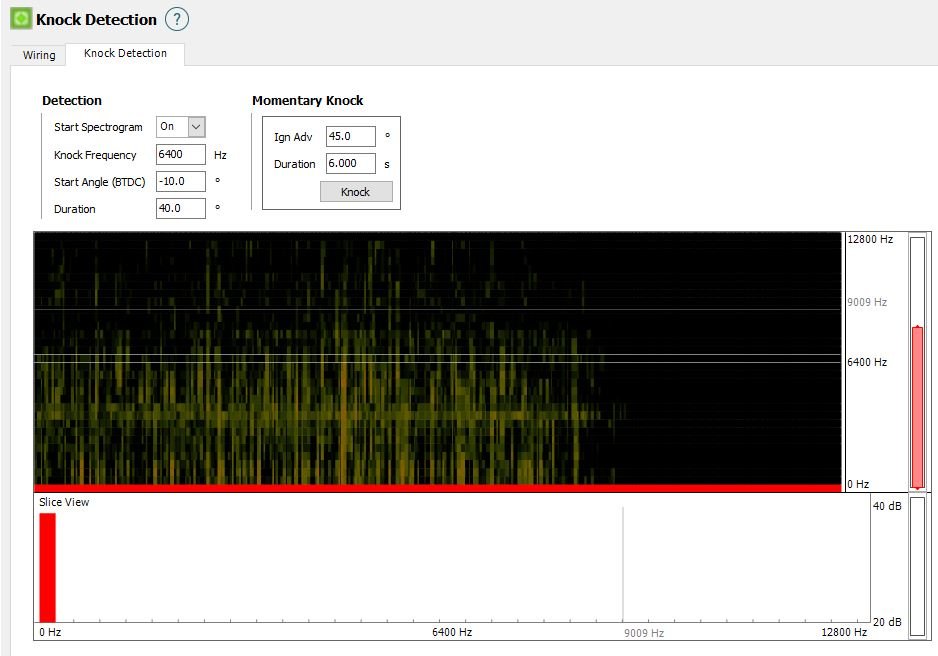Viewport: 938px width, 656px height.
Task: Click the Detection Duration 40.0 field
Action: click(x=181, y=208)
